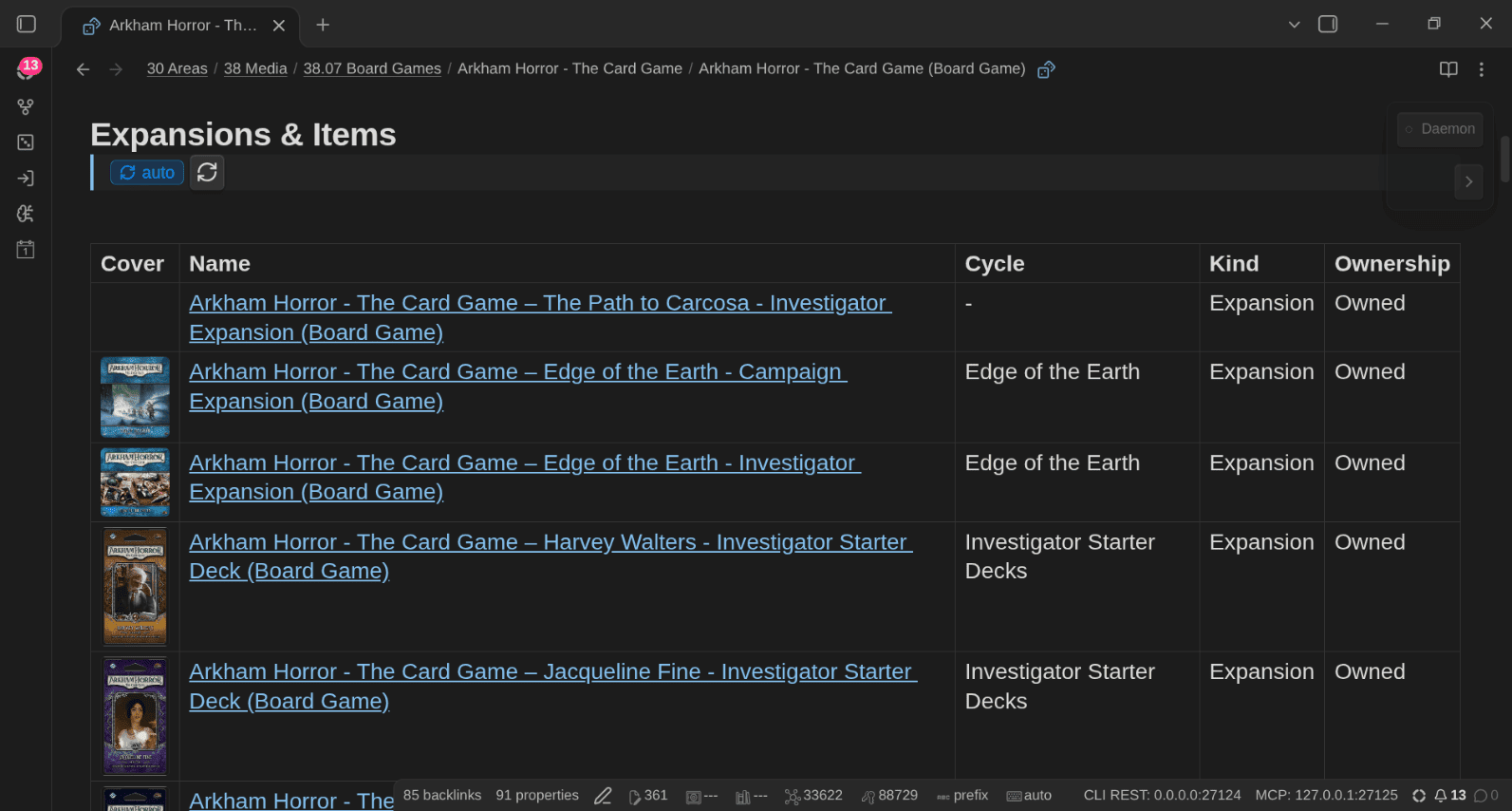Open the prefix mode selector in status bar
This screenshot has height=811, width=1512.
962,796
